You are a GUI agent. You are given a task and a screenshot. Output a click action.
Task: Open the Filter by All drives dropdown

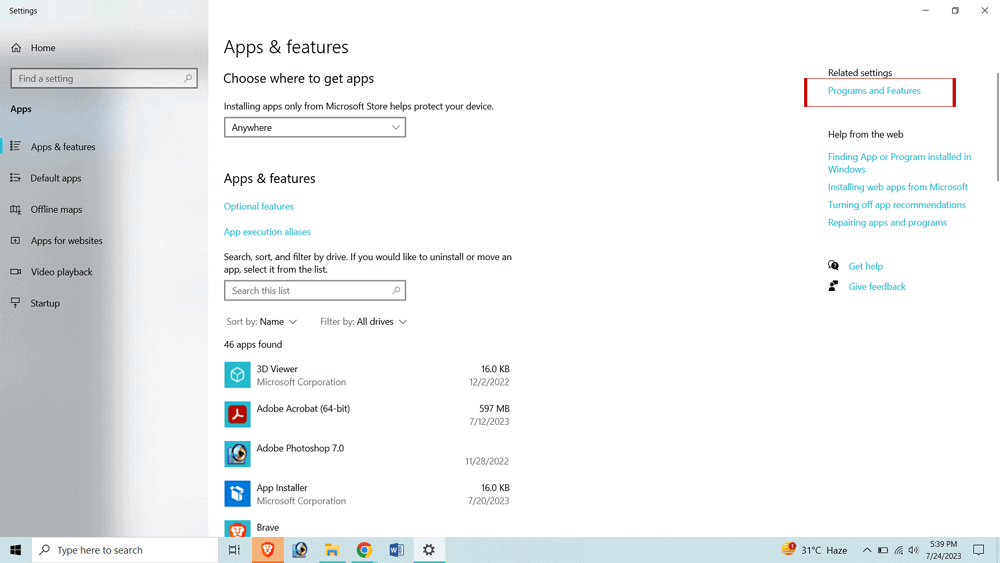363,322
